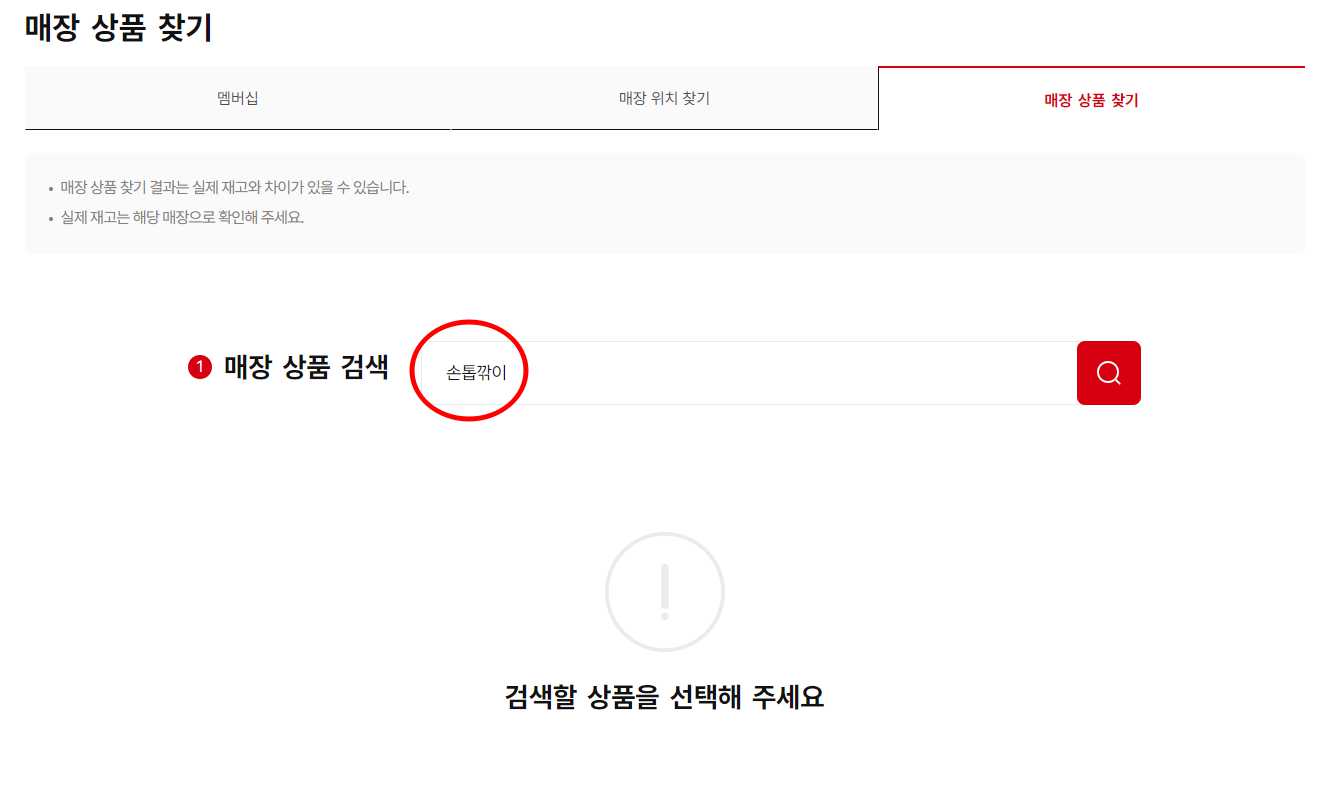Click the 매장 상품 검색 label
1330x808 pixels.
tap(306, 368)
